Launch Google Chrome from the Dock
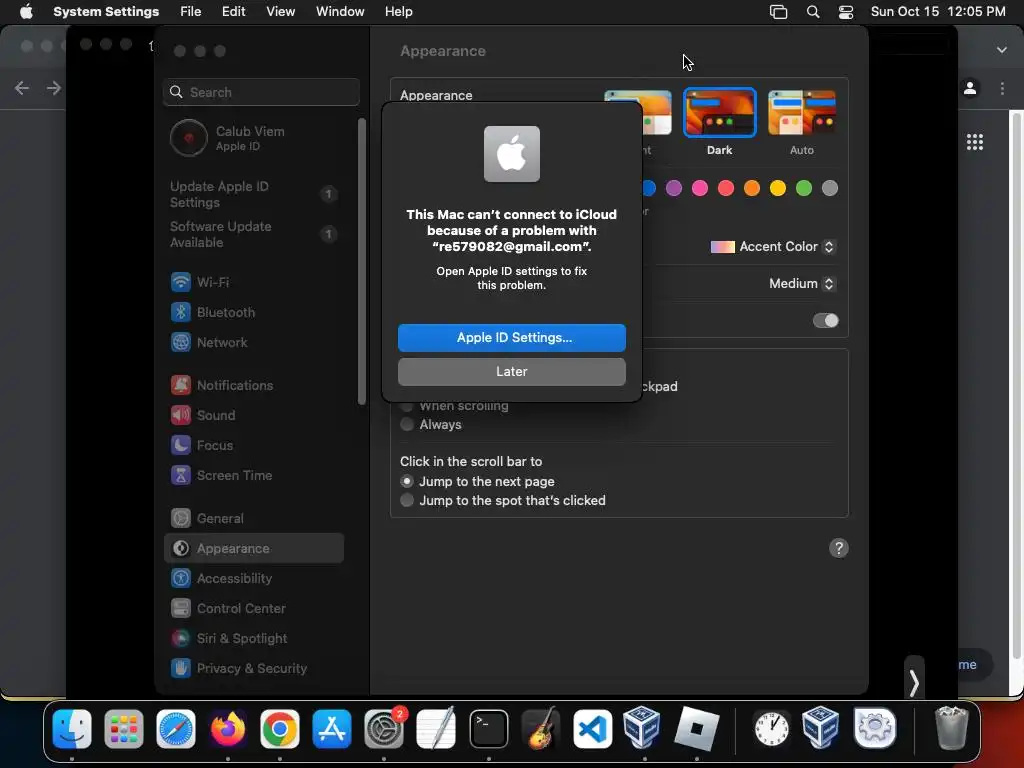 (280, 729)
